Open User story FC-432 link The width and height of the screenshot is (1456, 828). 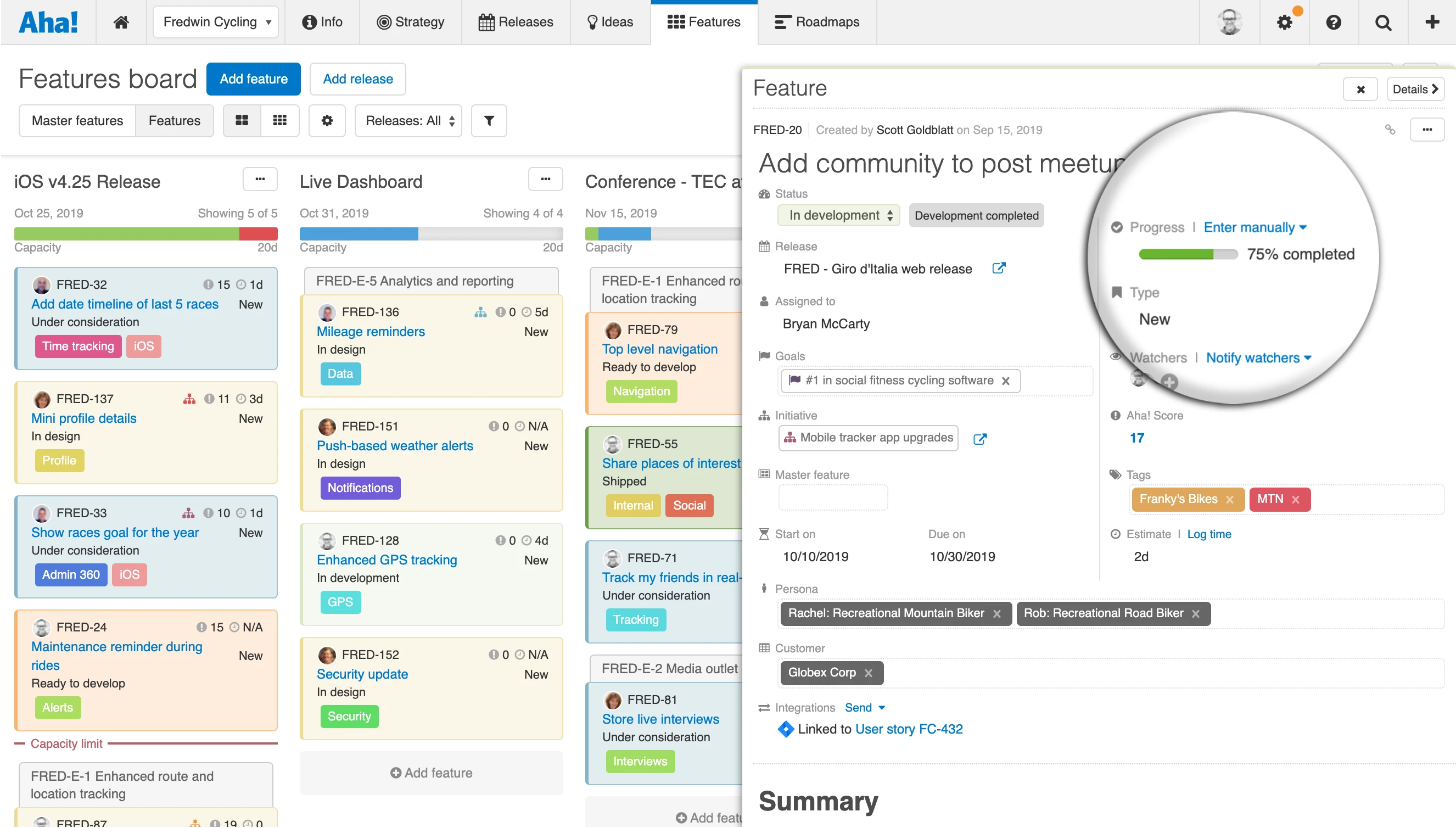(x=909, y=729)
